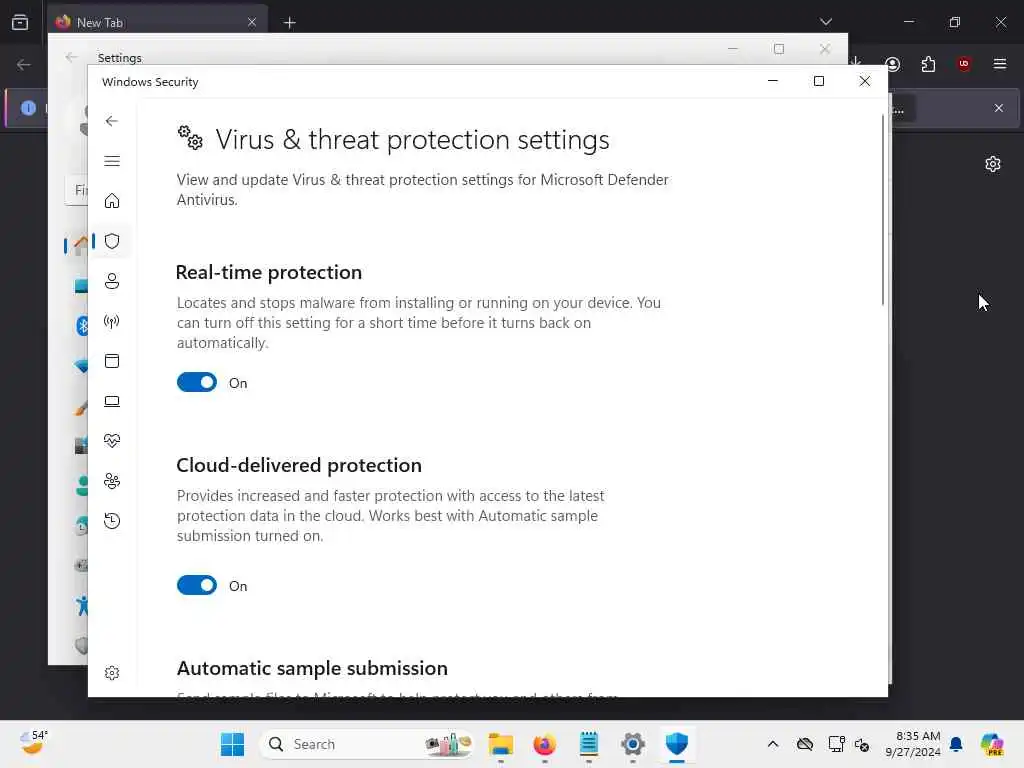
Task: Open Account protection person icon
Action: pos(112,281)
